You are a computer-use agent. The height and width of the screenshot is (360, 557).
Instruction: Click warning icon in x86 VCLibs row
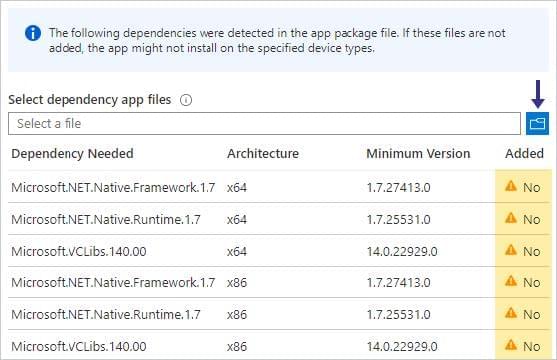pyautogui.click(x=511, y=345)
